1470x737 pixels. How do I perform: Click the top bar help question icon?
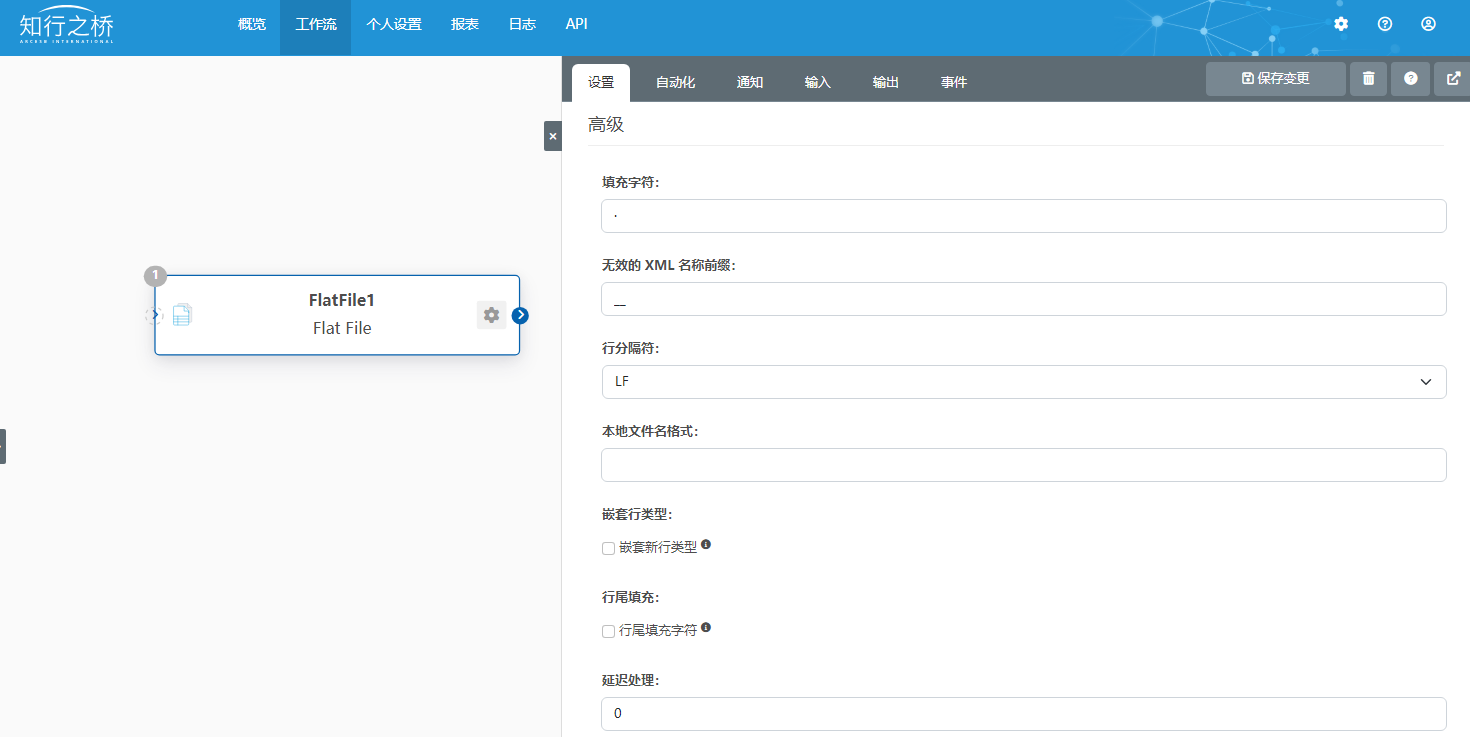[1385, 24]
